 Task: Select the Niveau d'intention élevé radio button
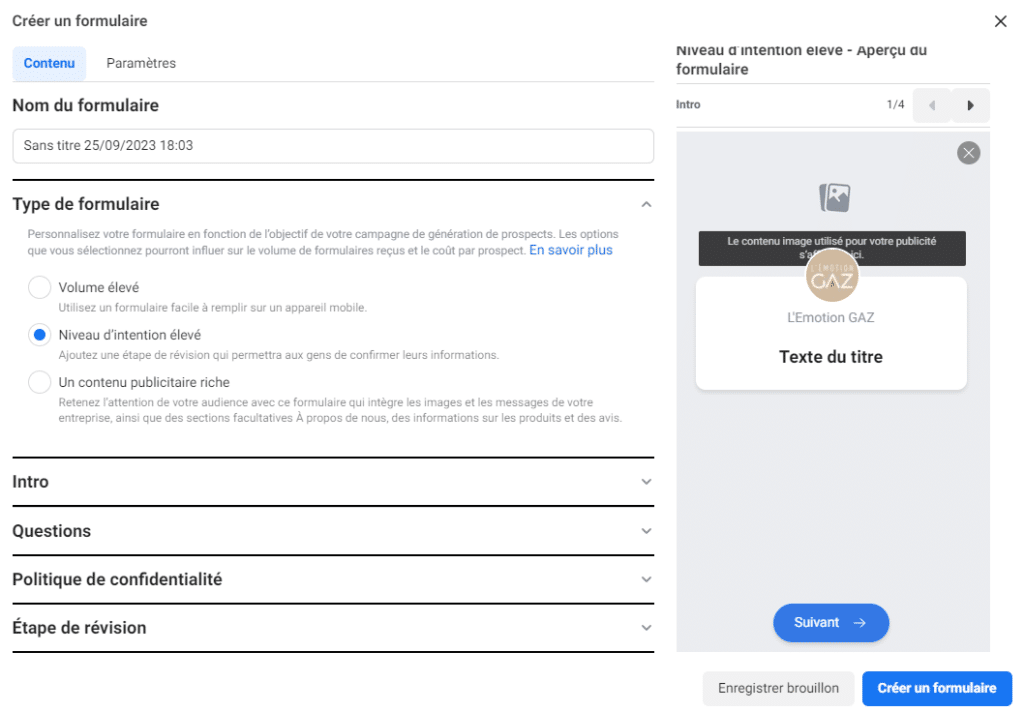tap(39, 335)
